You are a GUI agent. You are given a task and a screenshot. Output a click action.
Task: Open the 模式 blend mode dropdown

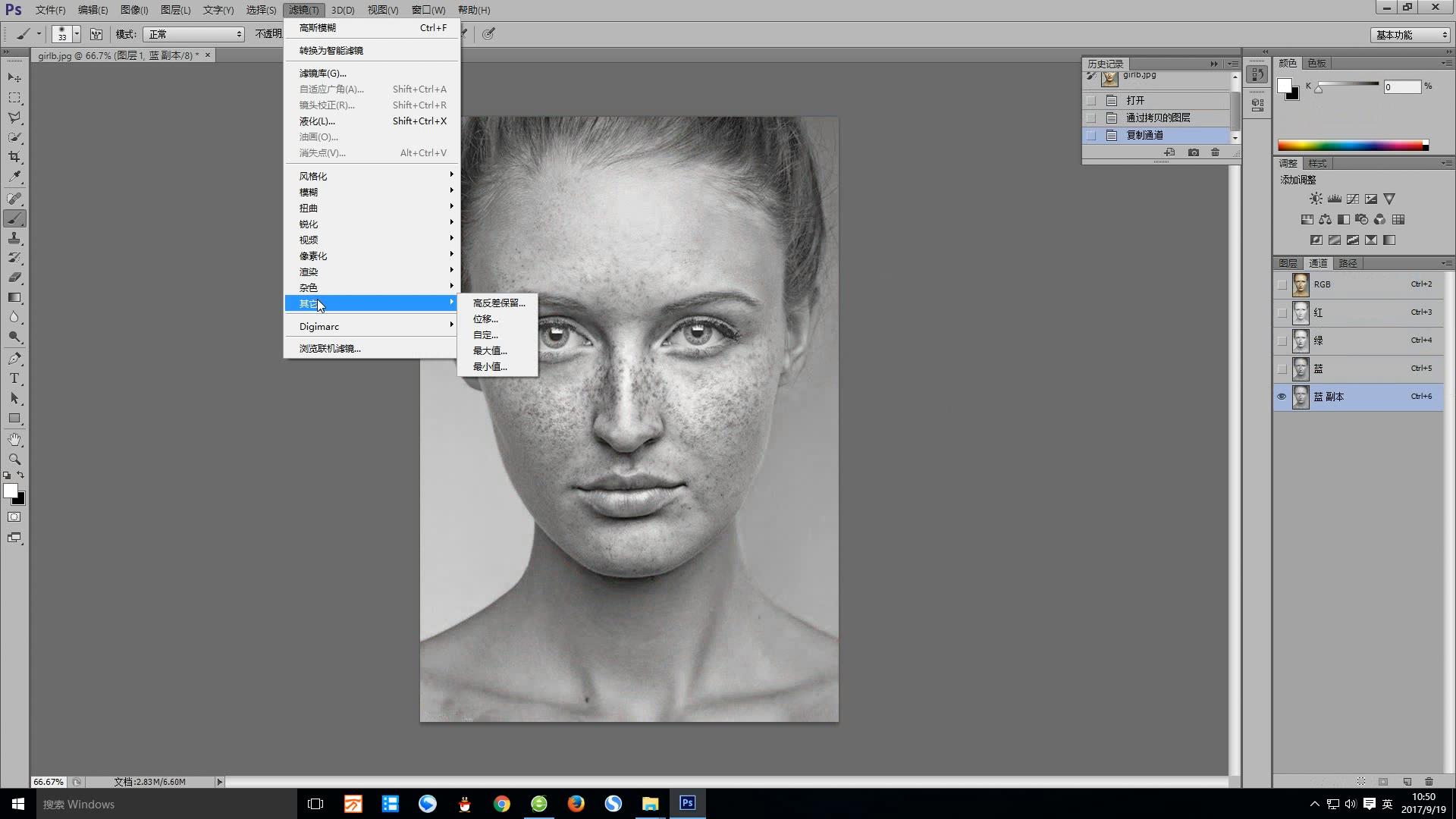[x=194, y=34]
